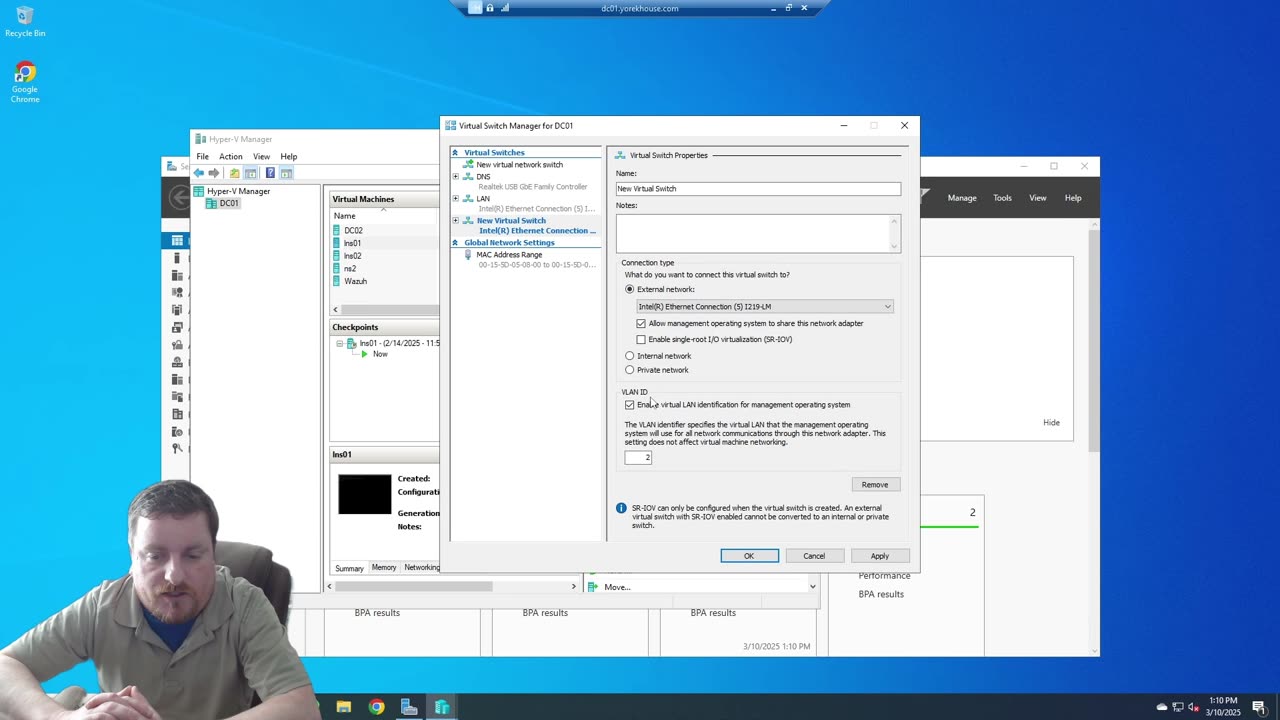Click Hide link in Server Manager
The image size is (1280, 720).
tap(1051, 422)
